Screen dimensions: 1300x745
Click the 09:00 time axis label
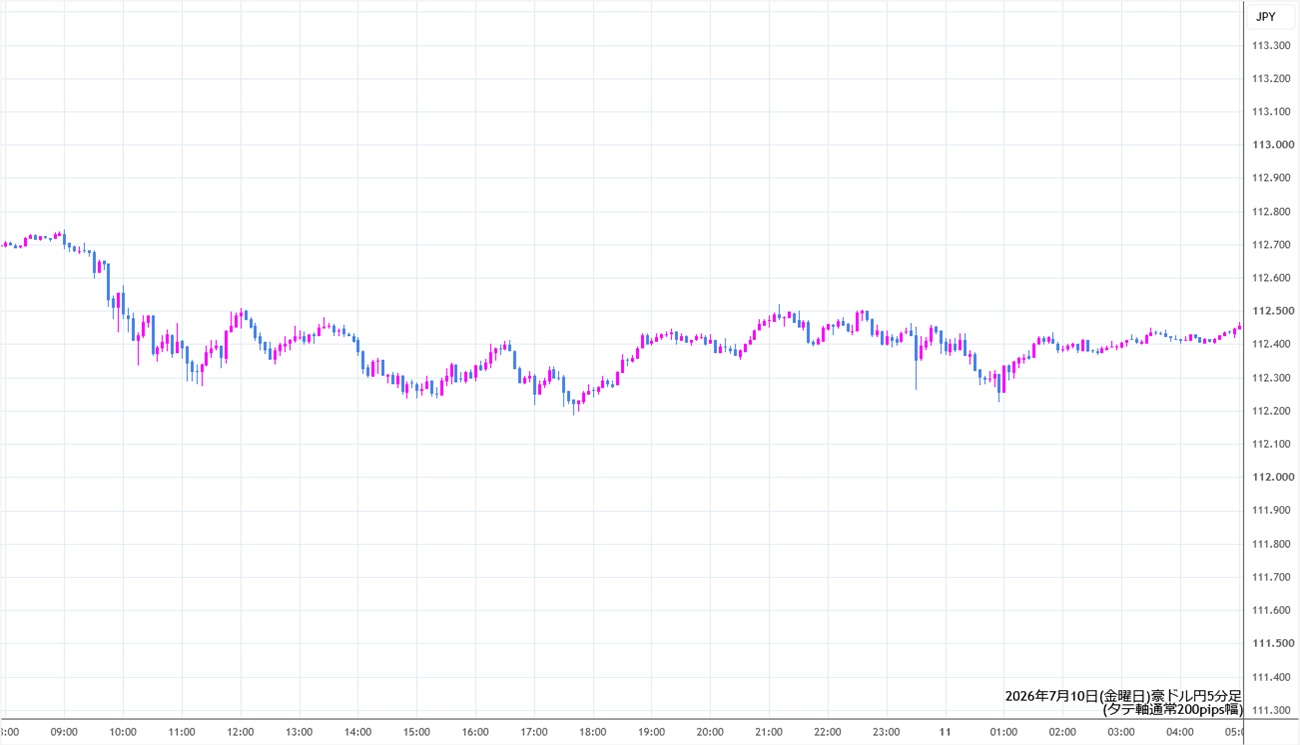pos(64,732)
